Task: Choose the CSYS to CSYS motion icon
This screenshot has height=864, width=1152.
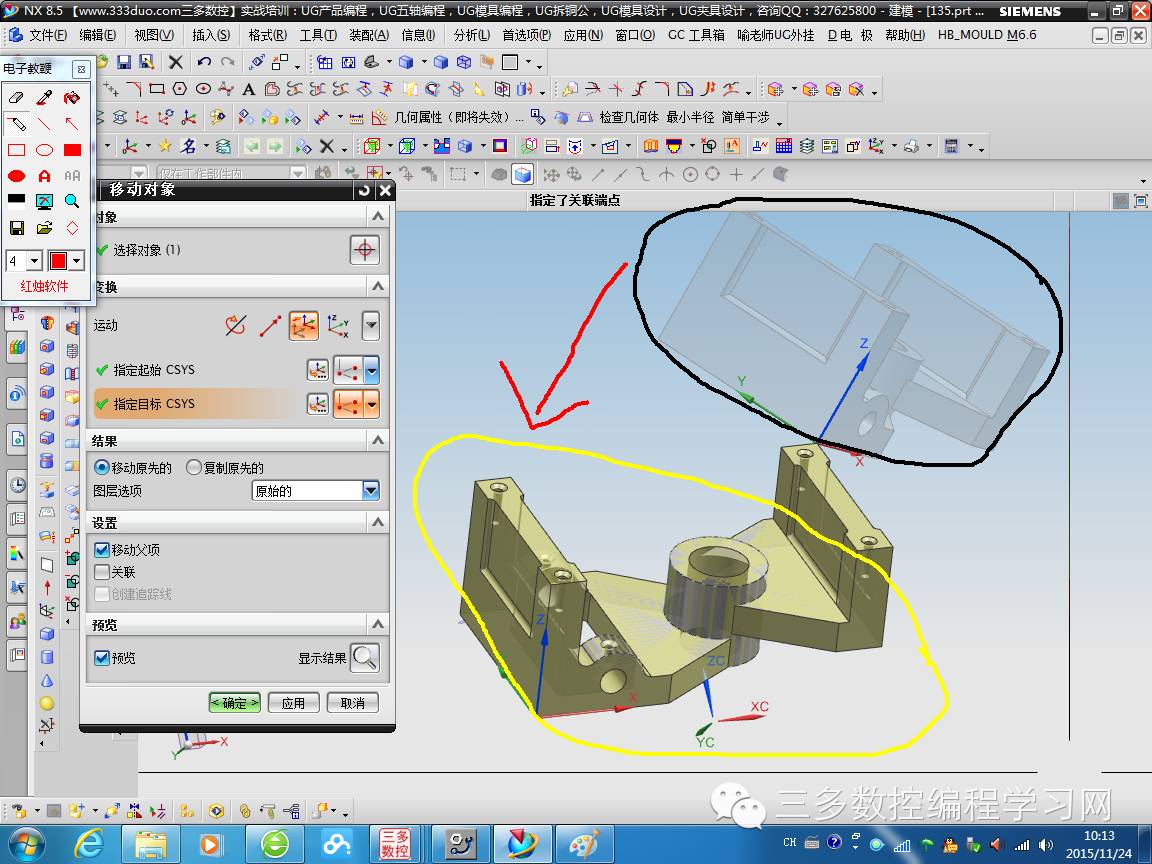Action: (303, 325)
